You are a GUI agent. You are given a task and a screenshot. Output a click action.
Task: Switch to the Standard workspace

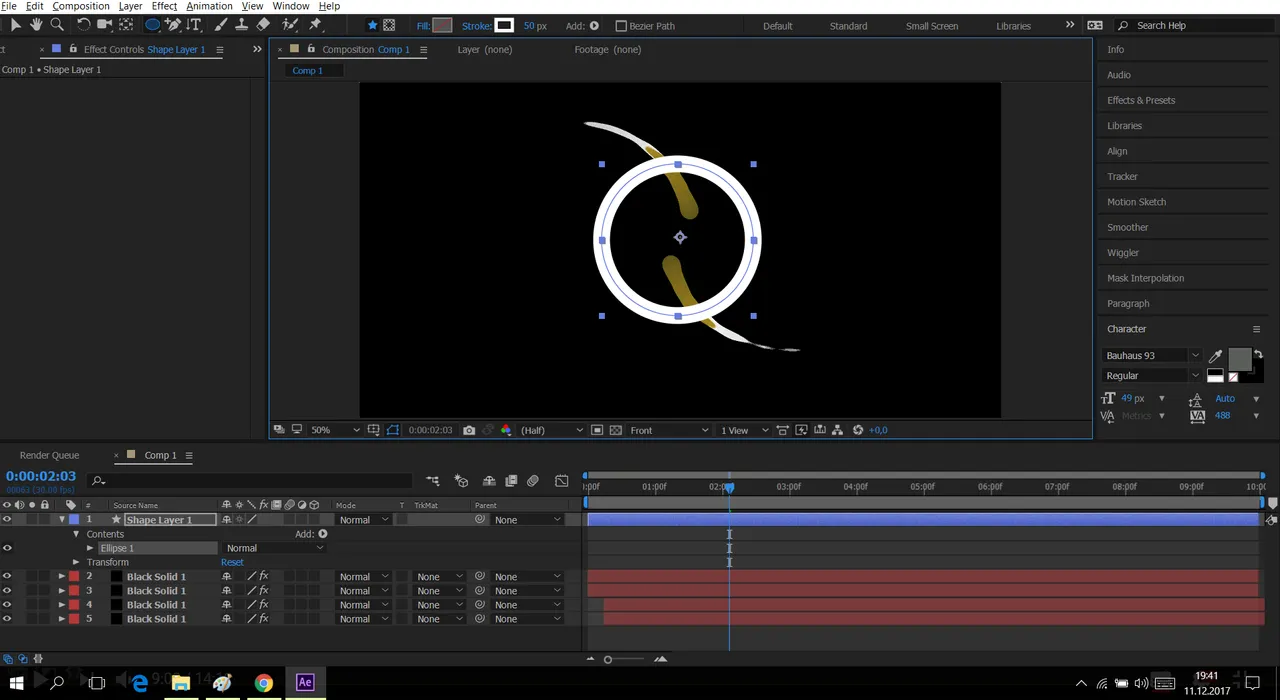pyautogui.click(x=848, y=26)
